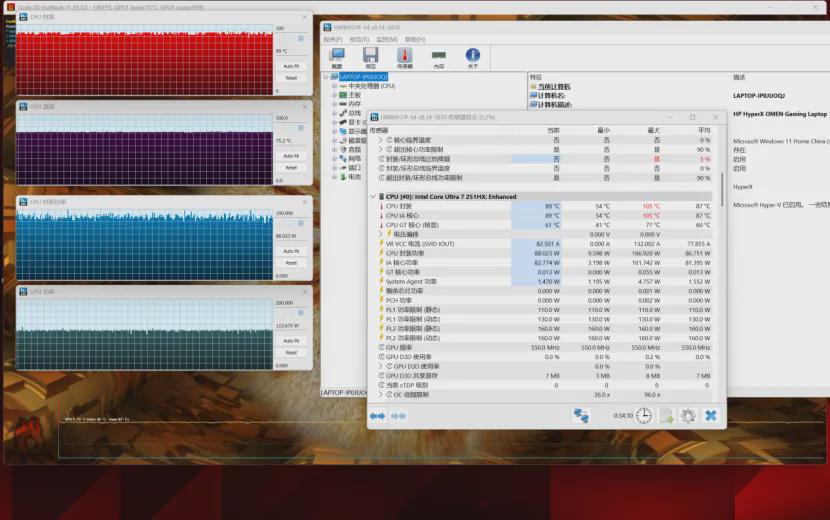The image size is (830, 520).
Task: Click the vertical scrollbar of the sensor list
Action: click(x=722, y=190)
